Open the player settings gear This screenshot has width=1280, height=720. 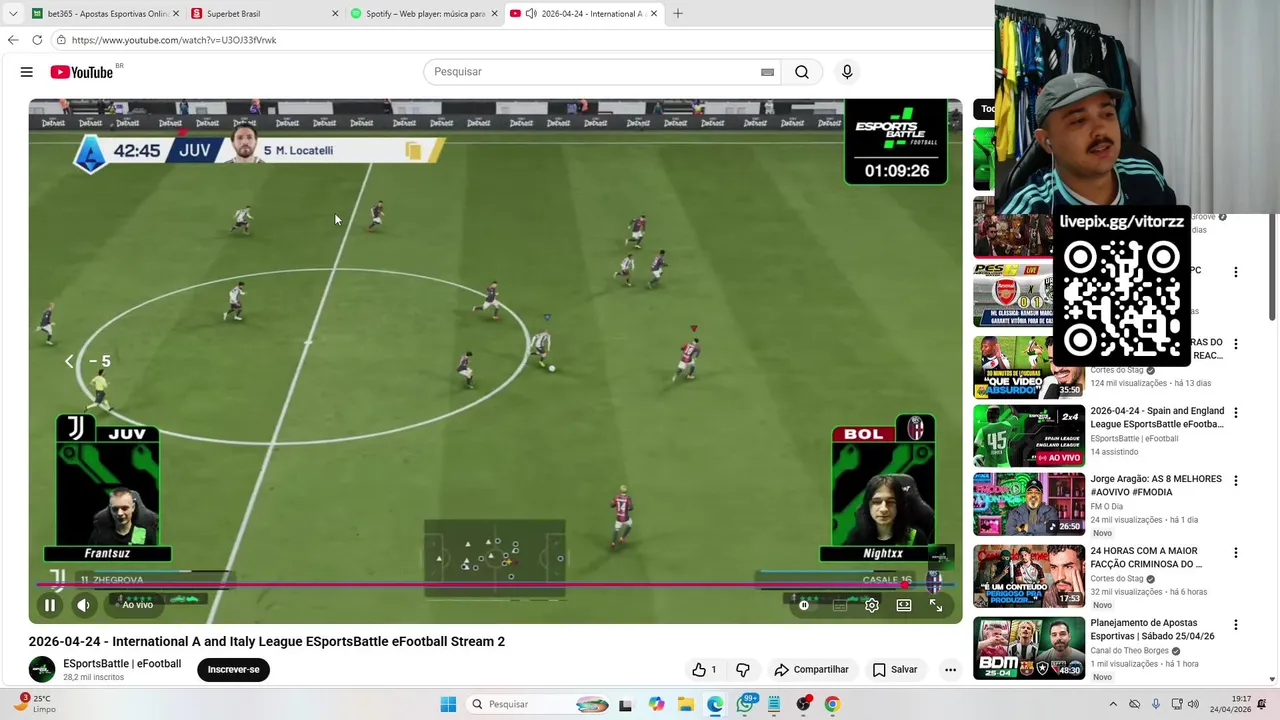click(872, 605)
